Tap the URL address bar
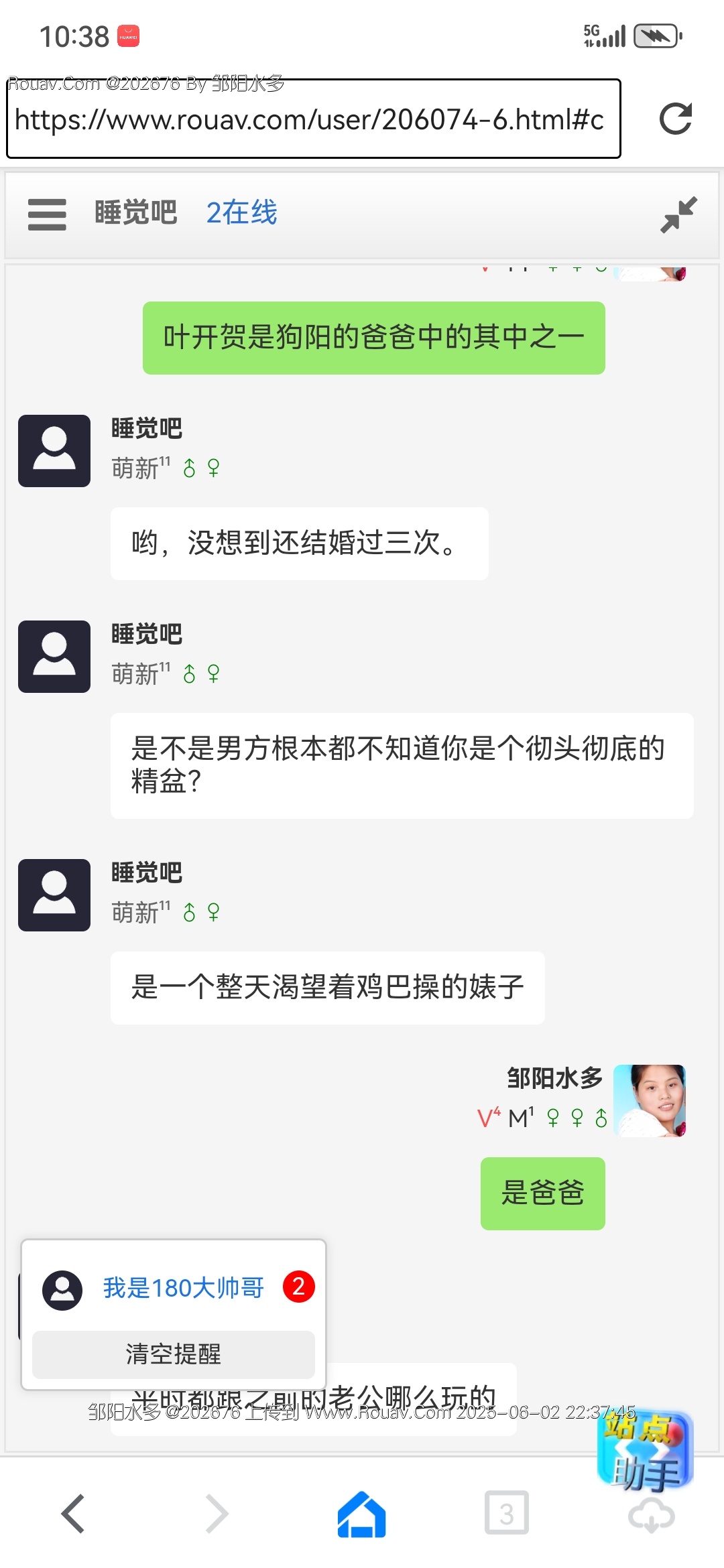 pos(313,119)
